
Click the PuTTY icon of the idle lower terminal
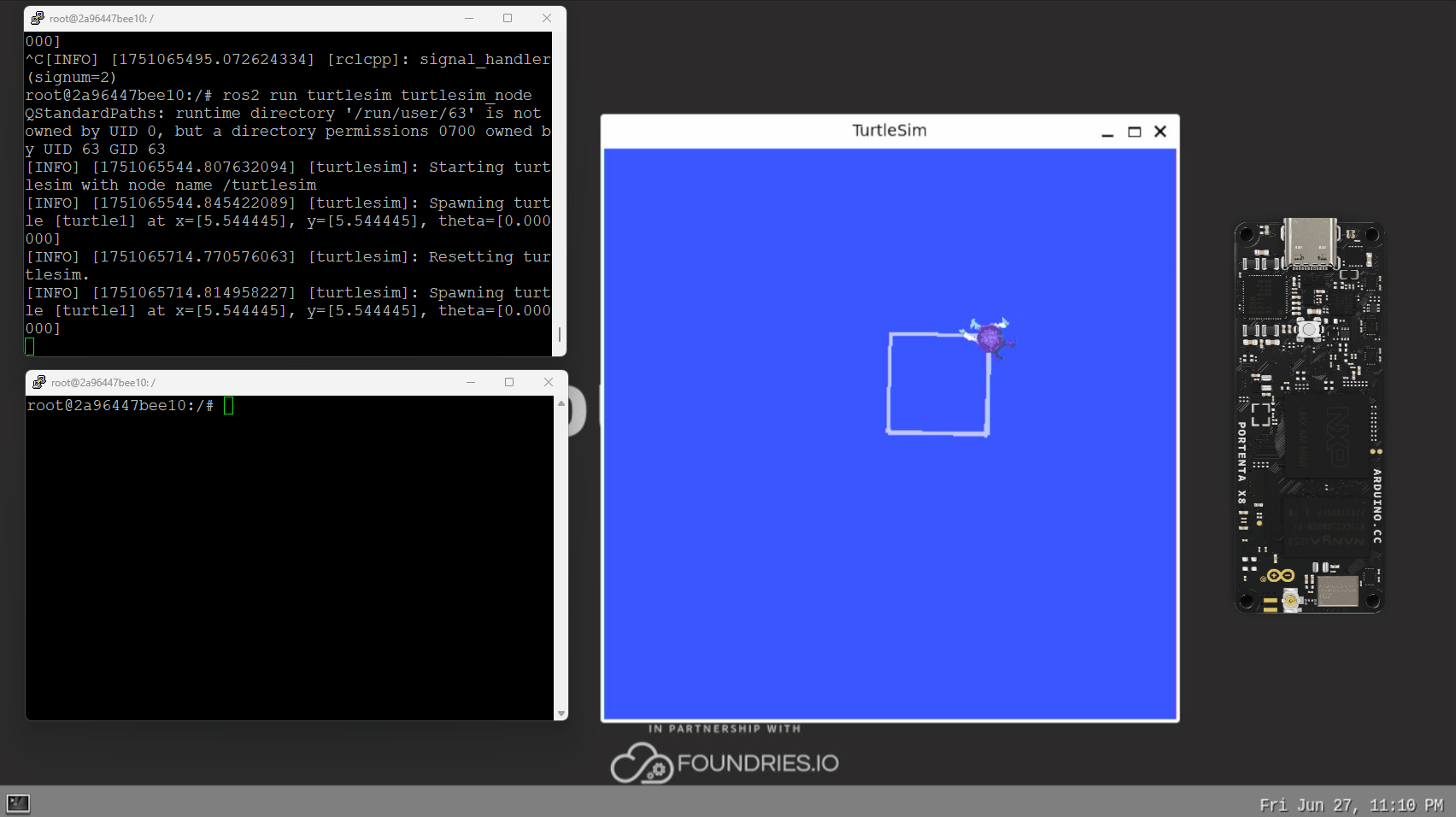[x=39, y=382]
